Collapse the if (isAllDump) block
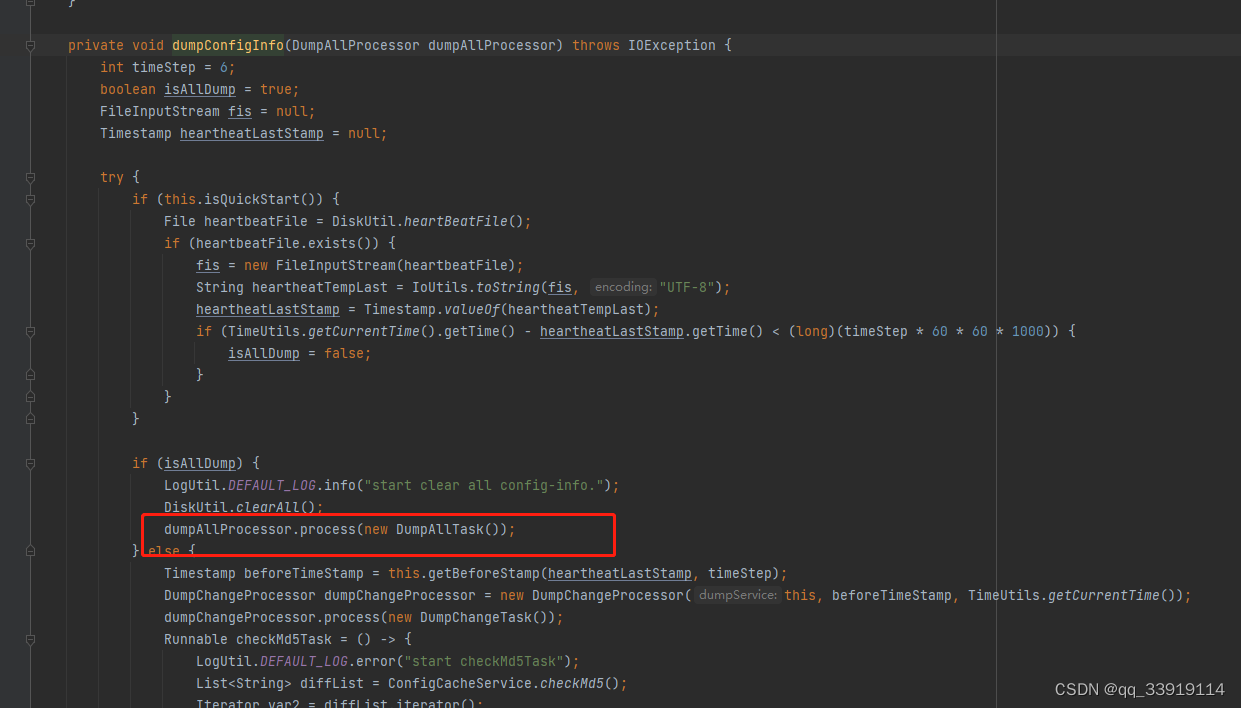 [x=30, y=463]
